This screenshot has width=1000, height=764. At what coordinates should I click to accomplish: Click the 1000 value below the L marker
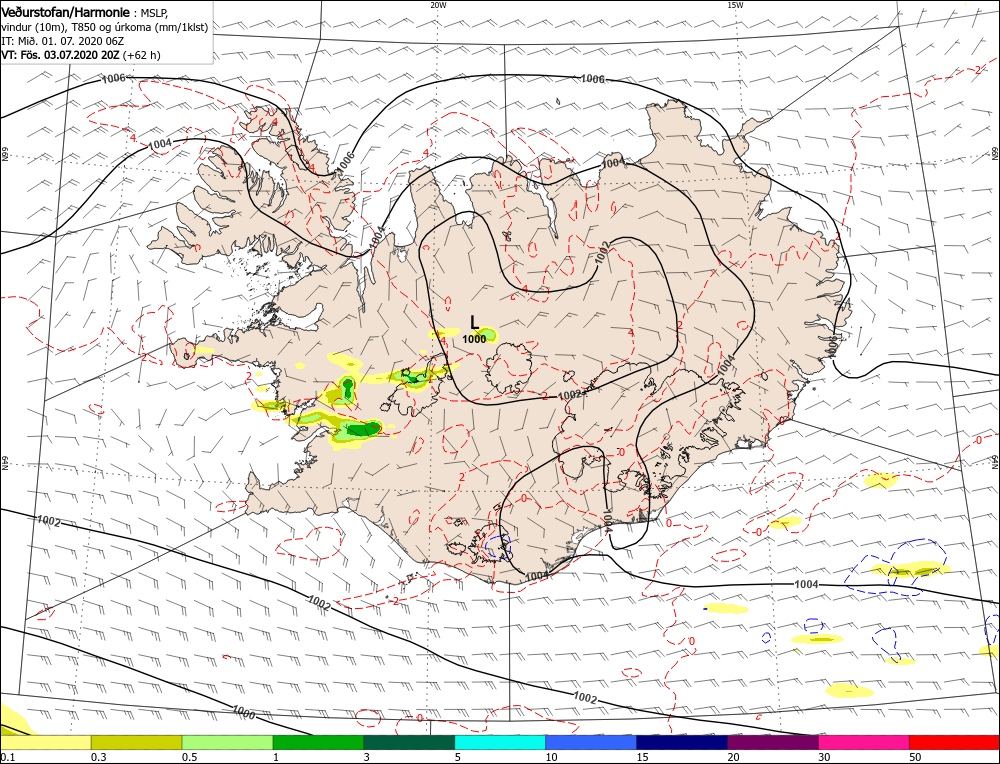click(x=474, y=339)
